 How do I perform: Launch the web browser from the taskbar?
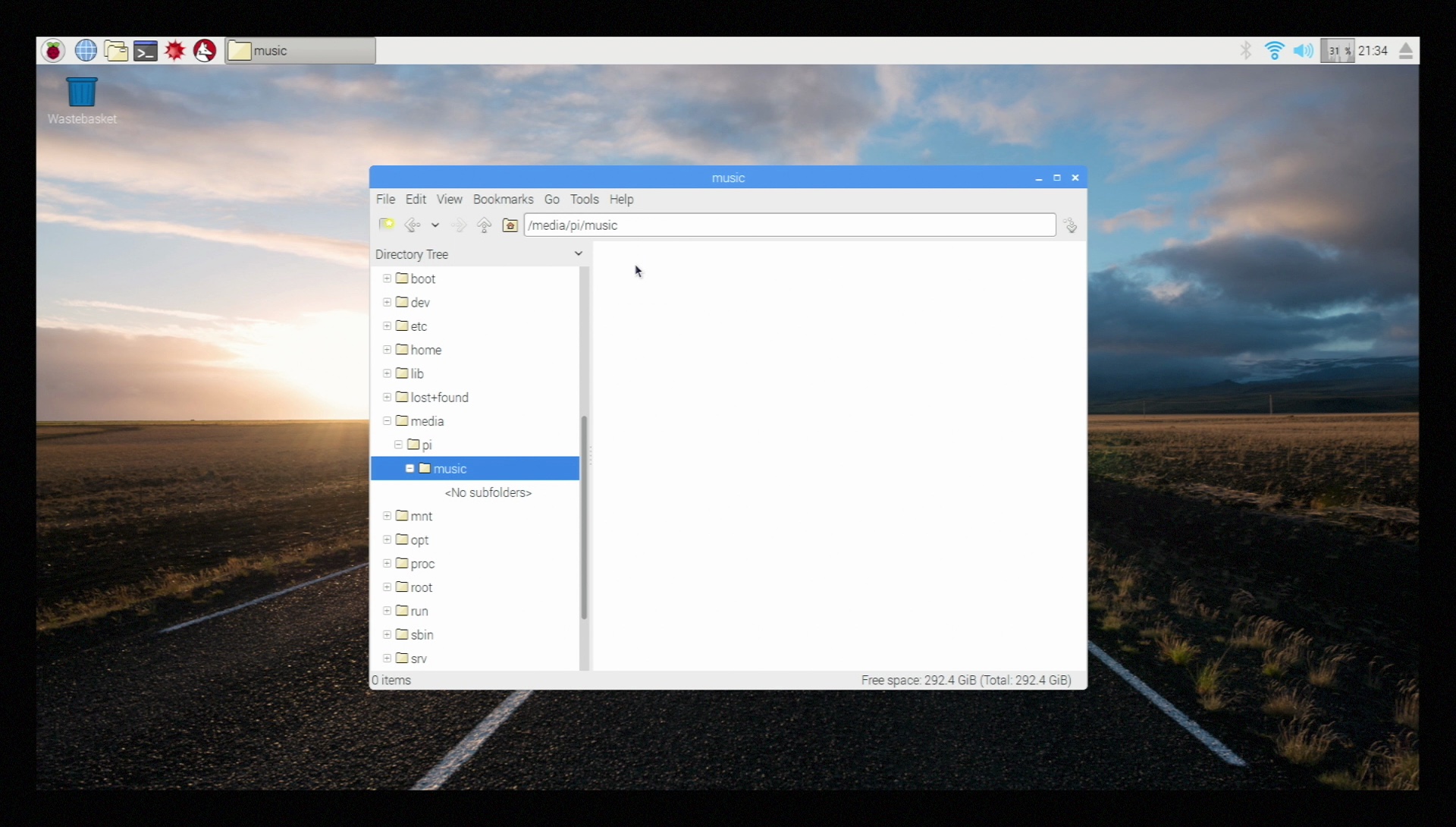[86, 51]
